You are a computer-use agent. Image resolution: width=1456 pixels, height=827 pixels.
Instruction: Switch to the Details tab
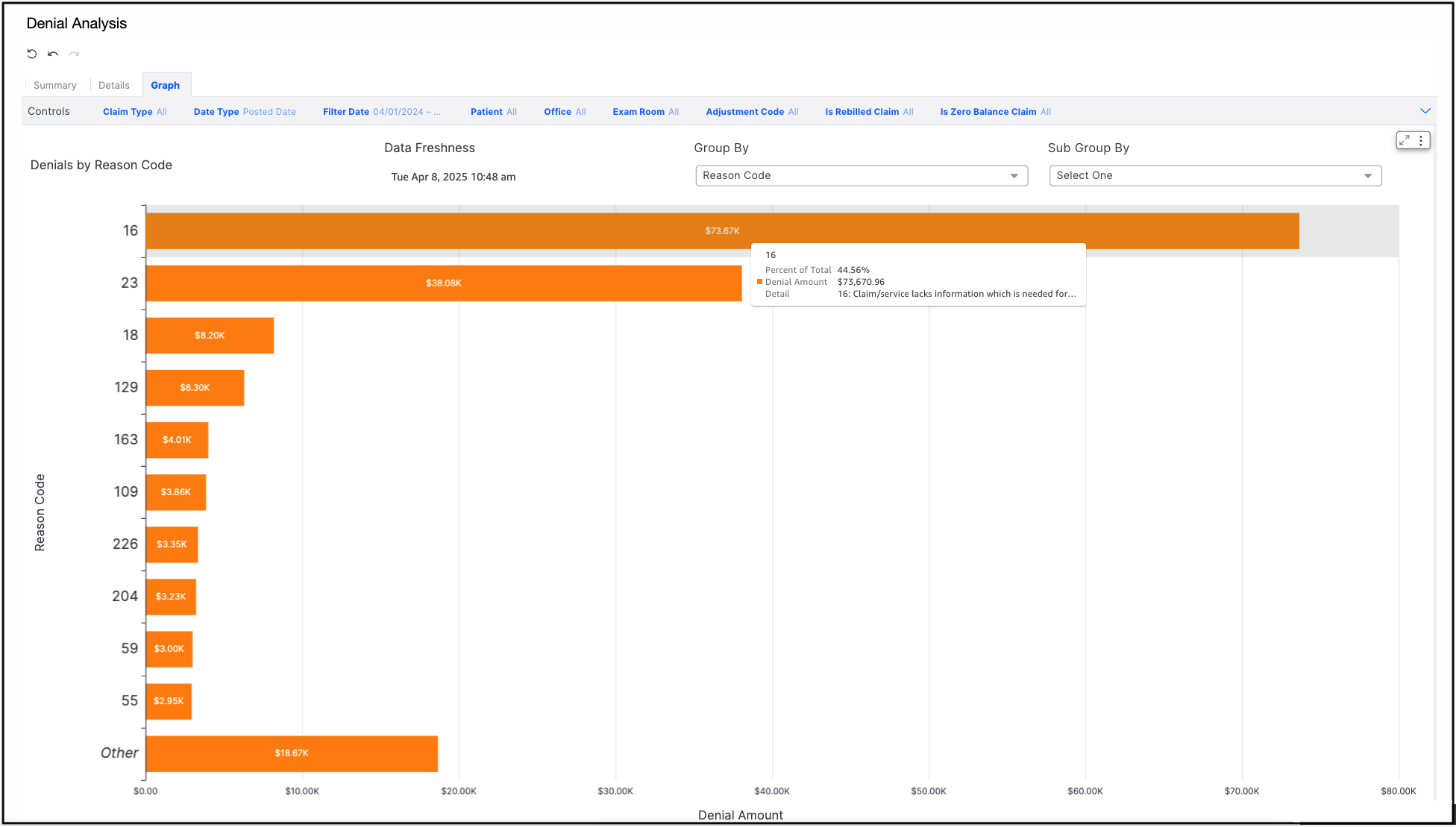tap(113, 85)
